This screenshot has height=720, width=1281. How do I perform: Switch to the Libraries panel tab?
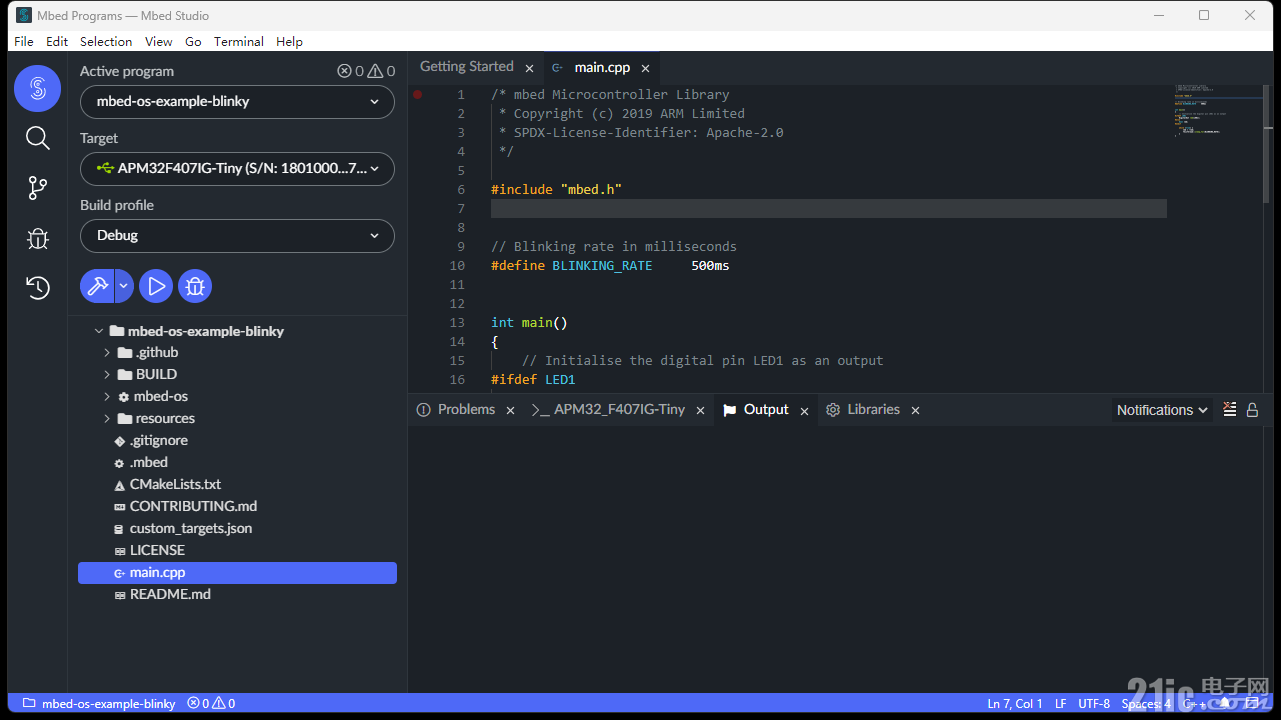[x=873, y=409]
